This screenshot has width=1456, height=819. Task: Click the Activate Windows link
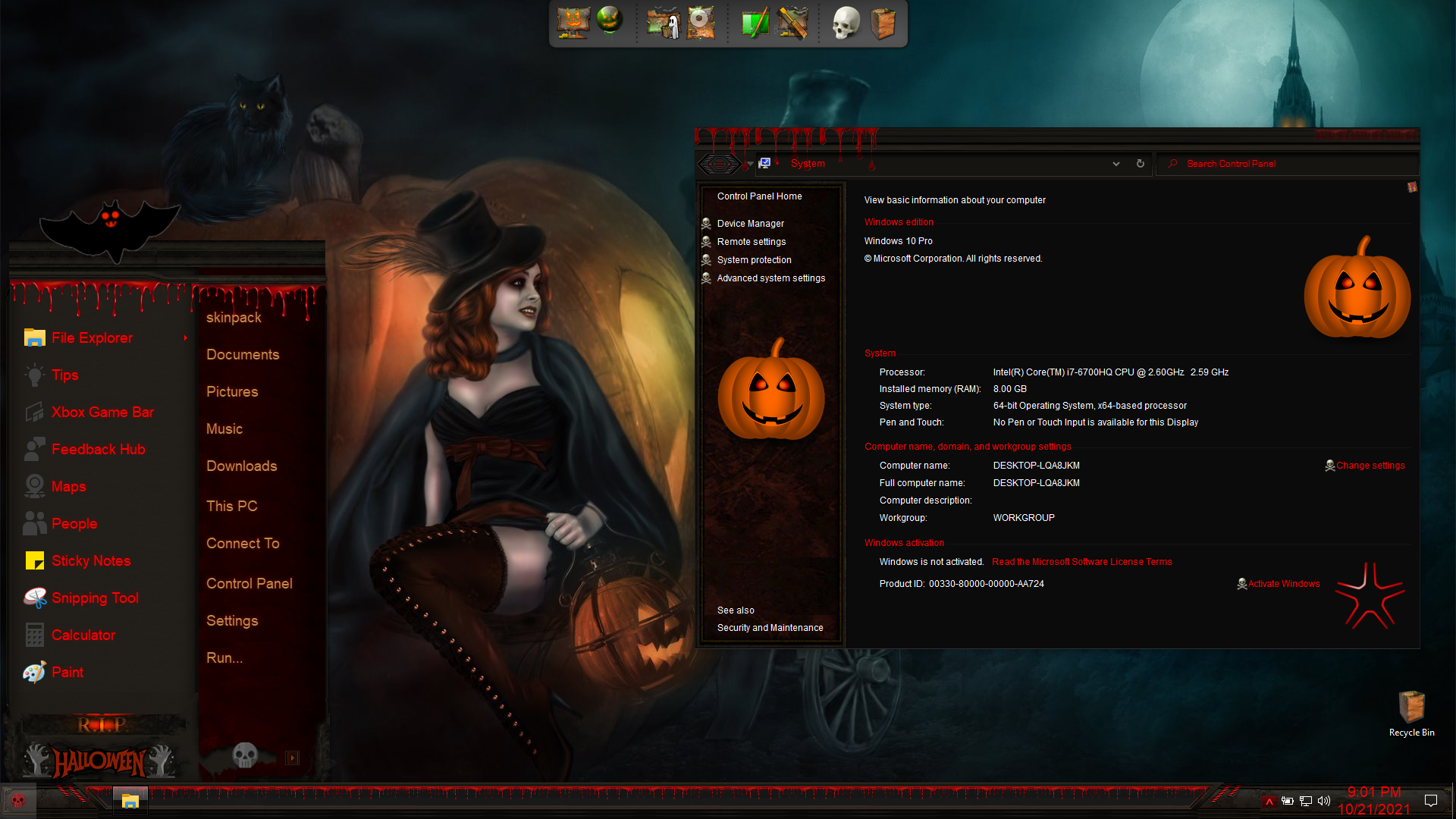pos(1283,584)
